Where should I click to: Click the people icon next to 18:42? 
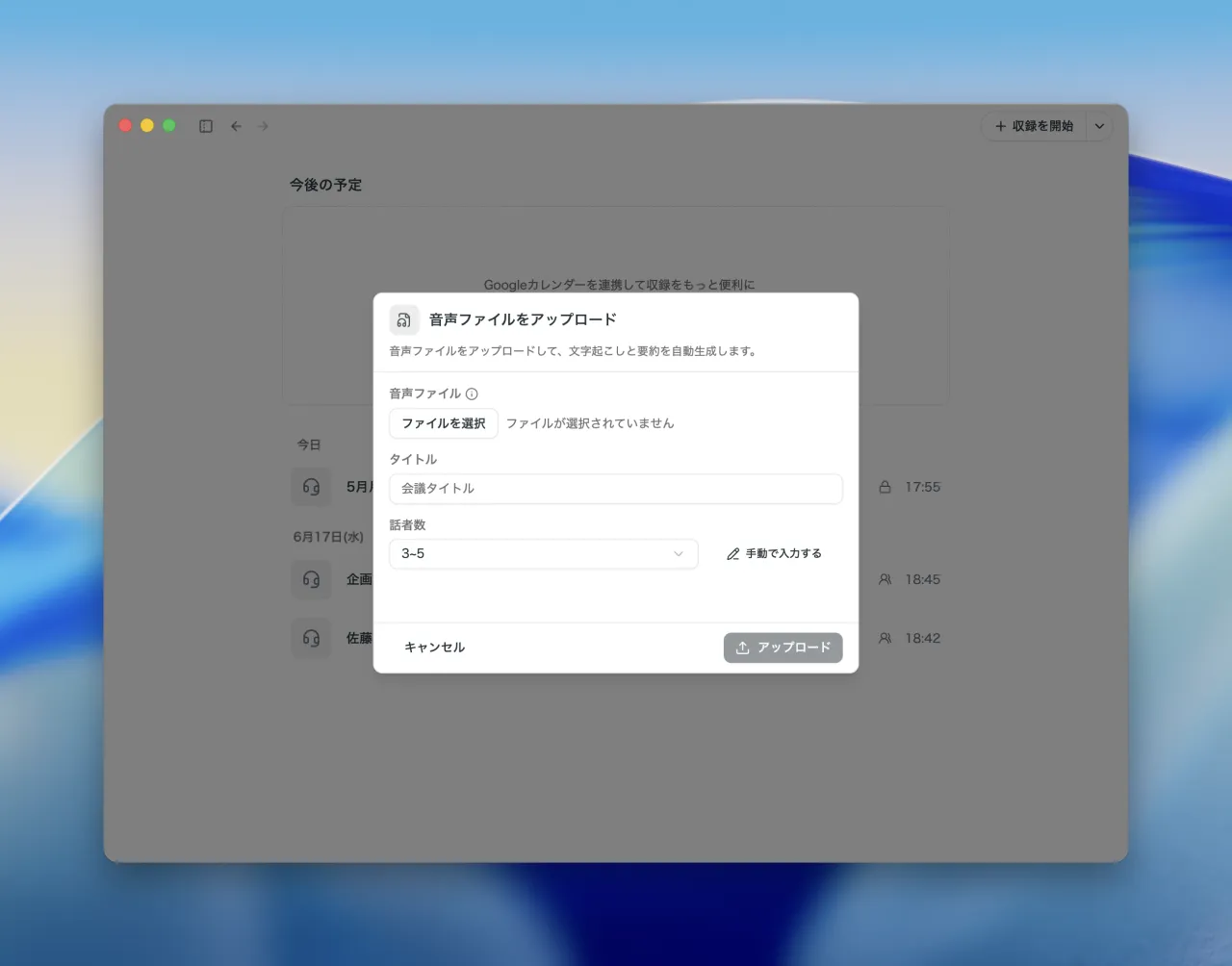coord(885,638)
